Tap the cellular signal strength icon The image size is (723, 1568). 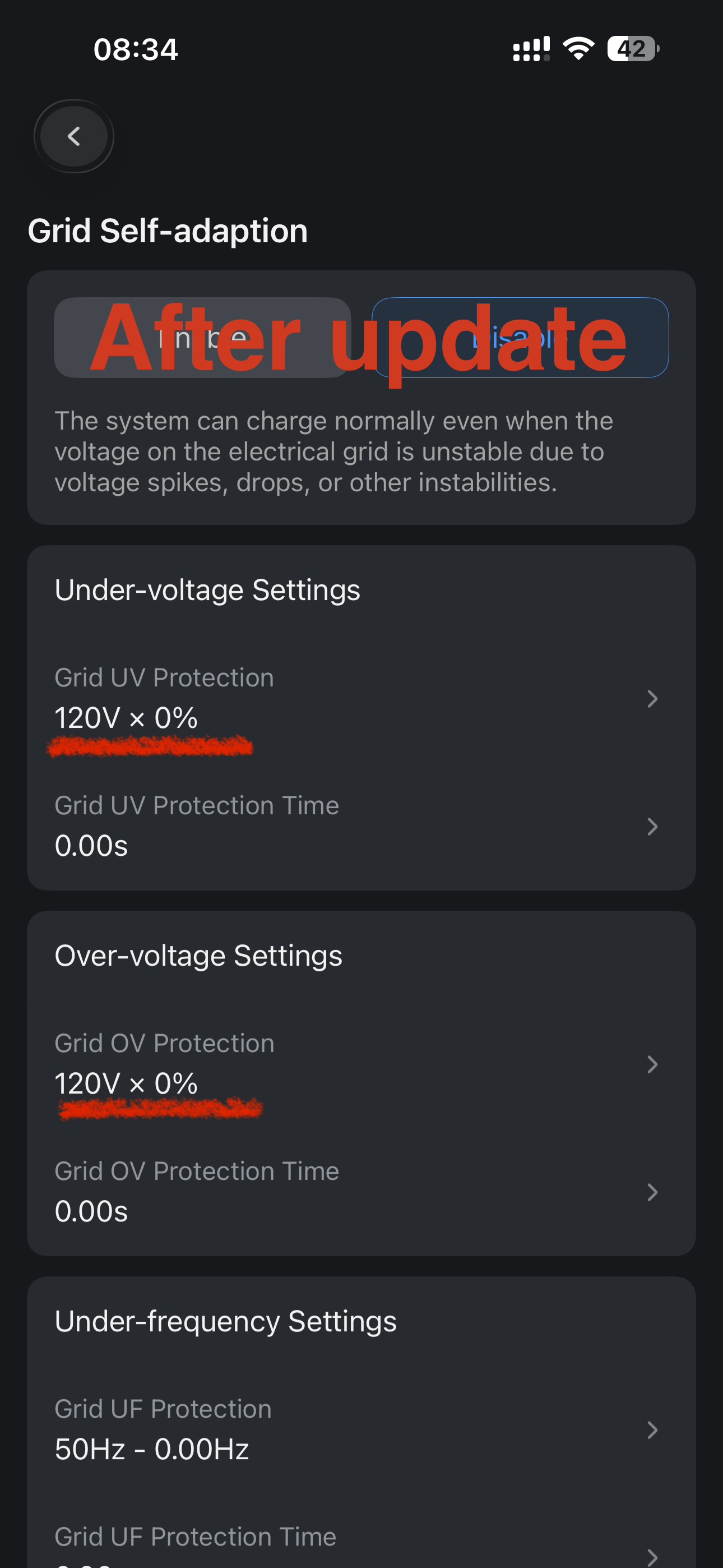pyautogui.click(x=531, y=49)
